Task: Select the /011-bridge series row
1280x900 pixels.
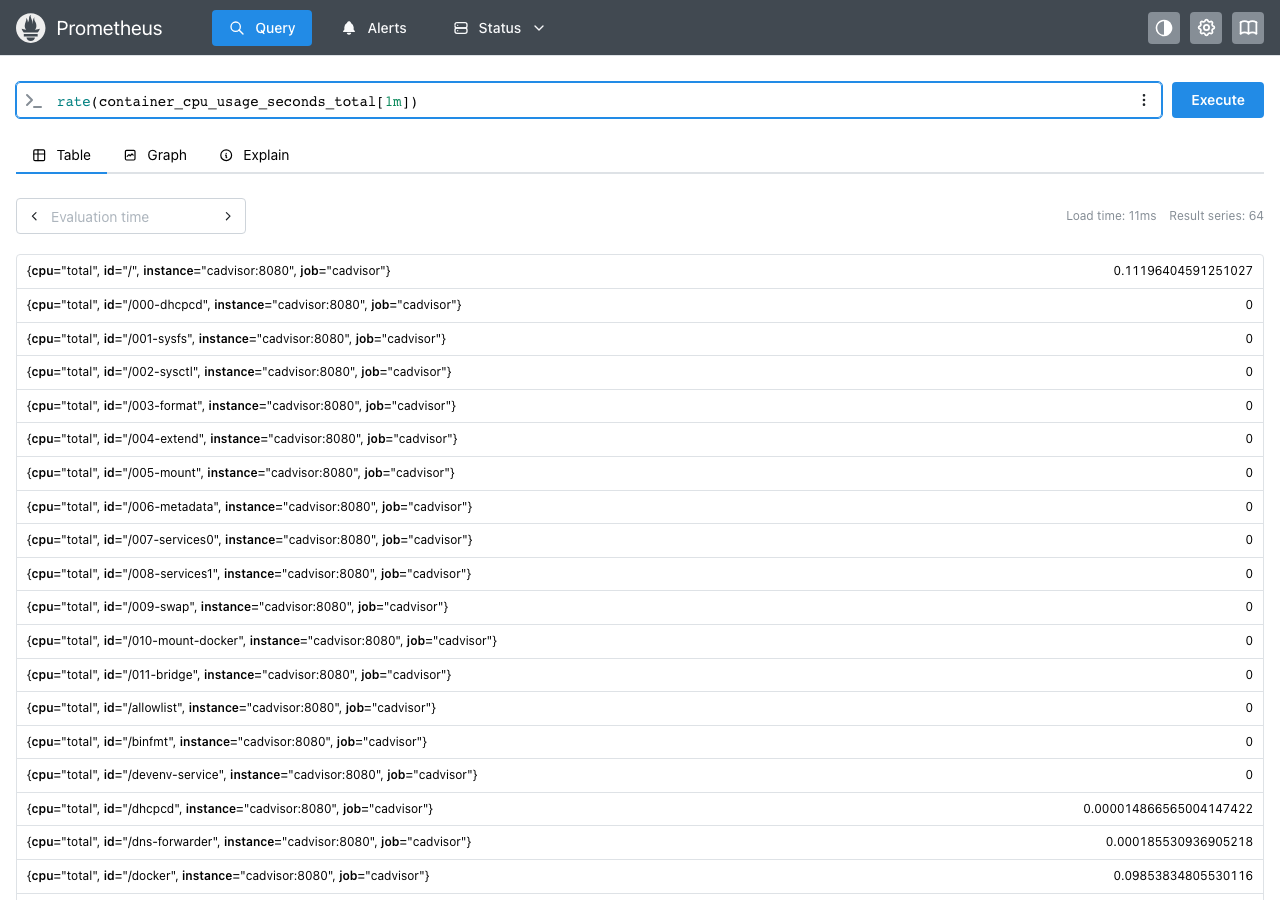Action: click(640, 674)
